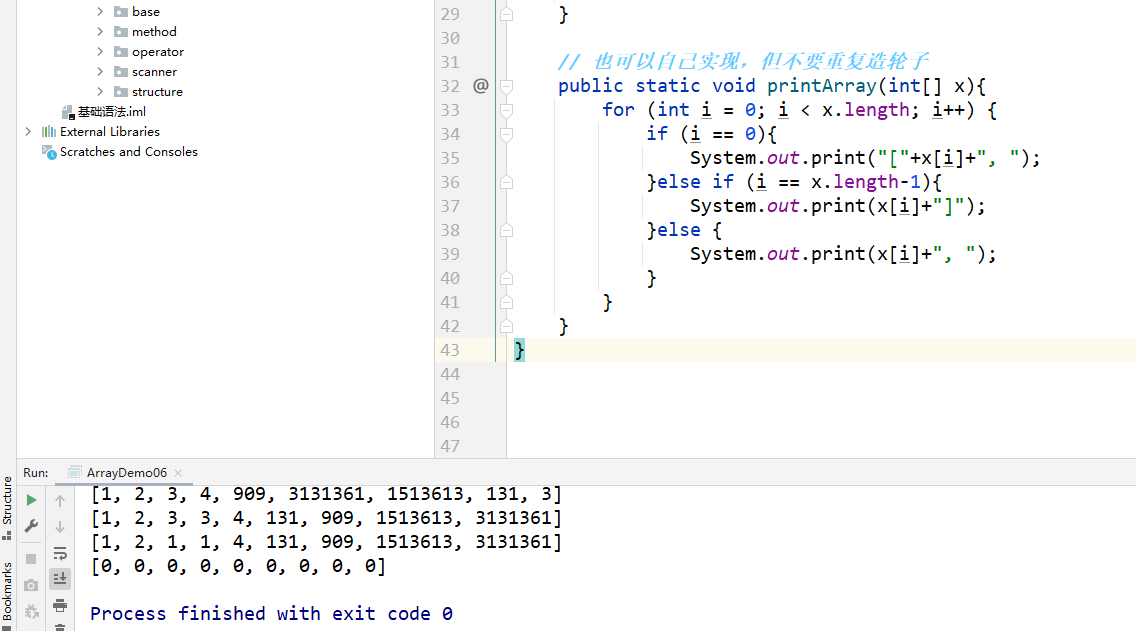Open run configuration wrench icon

pos(31,526)
